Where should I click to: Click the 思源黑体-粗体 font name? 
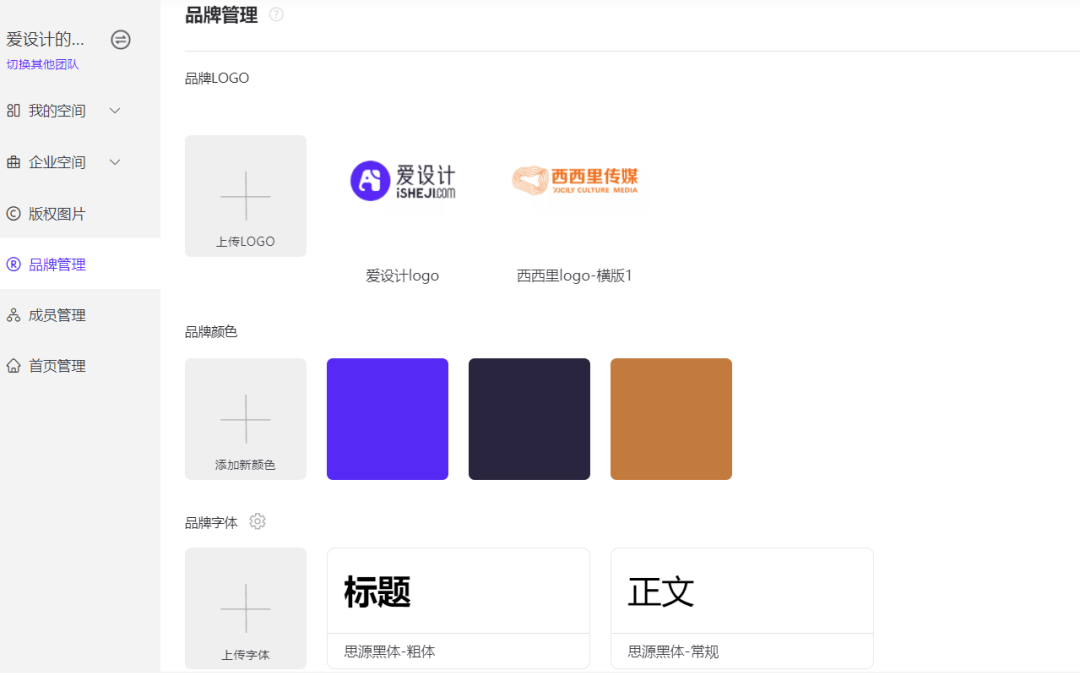(x=390, y=651)
